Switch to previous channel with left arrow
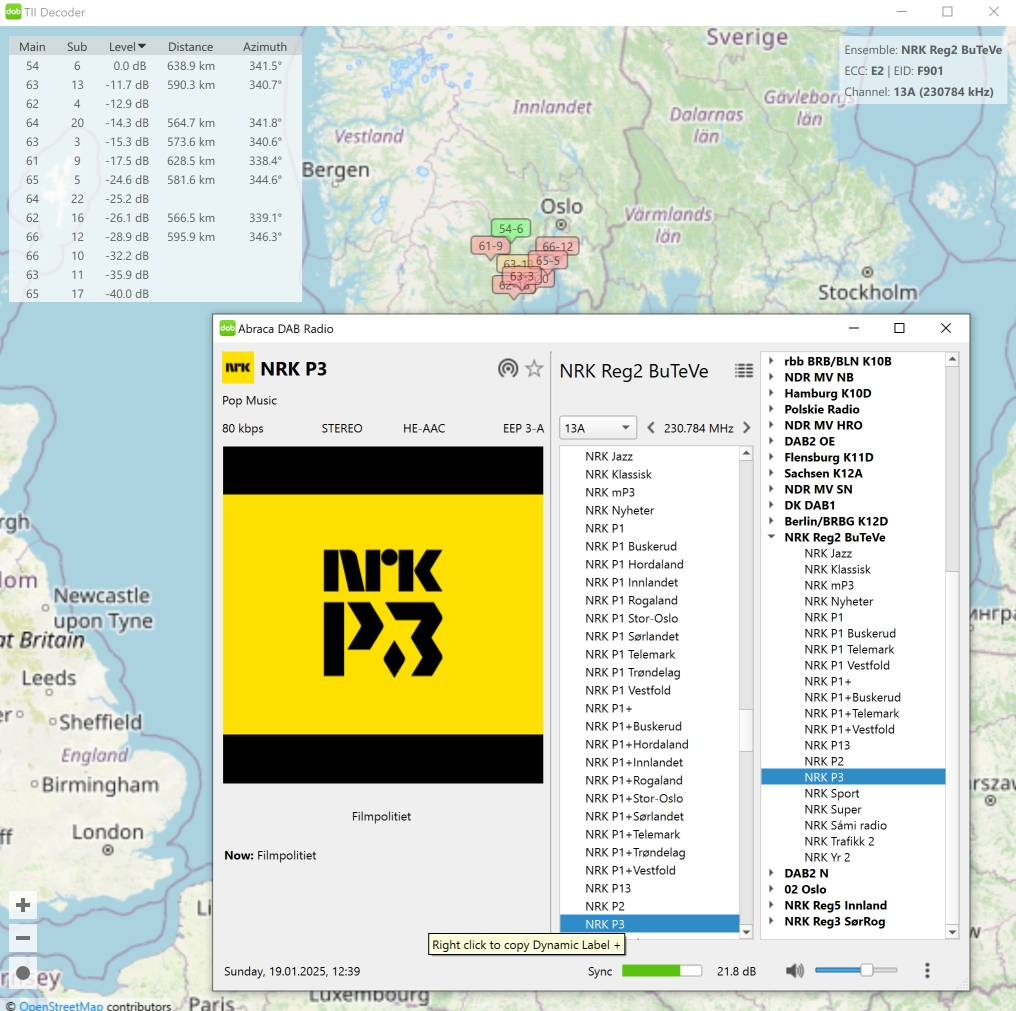The width and height of the screenshot is (1016, 1011). [651, 428]
